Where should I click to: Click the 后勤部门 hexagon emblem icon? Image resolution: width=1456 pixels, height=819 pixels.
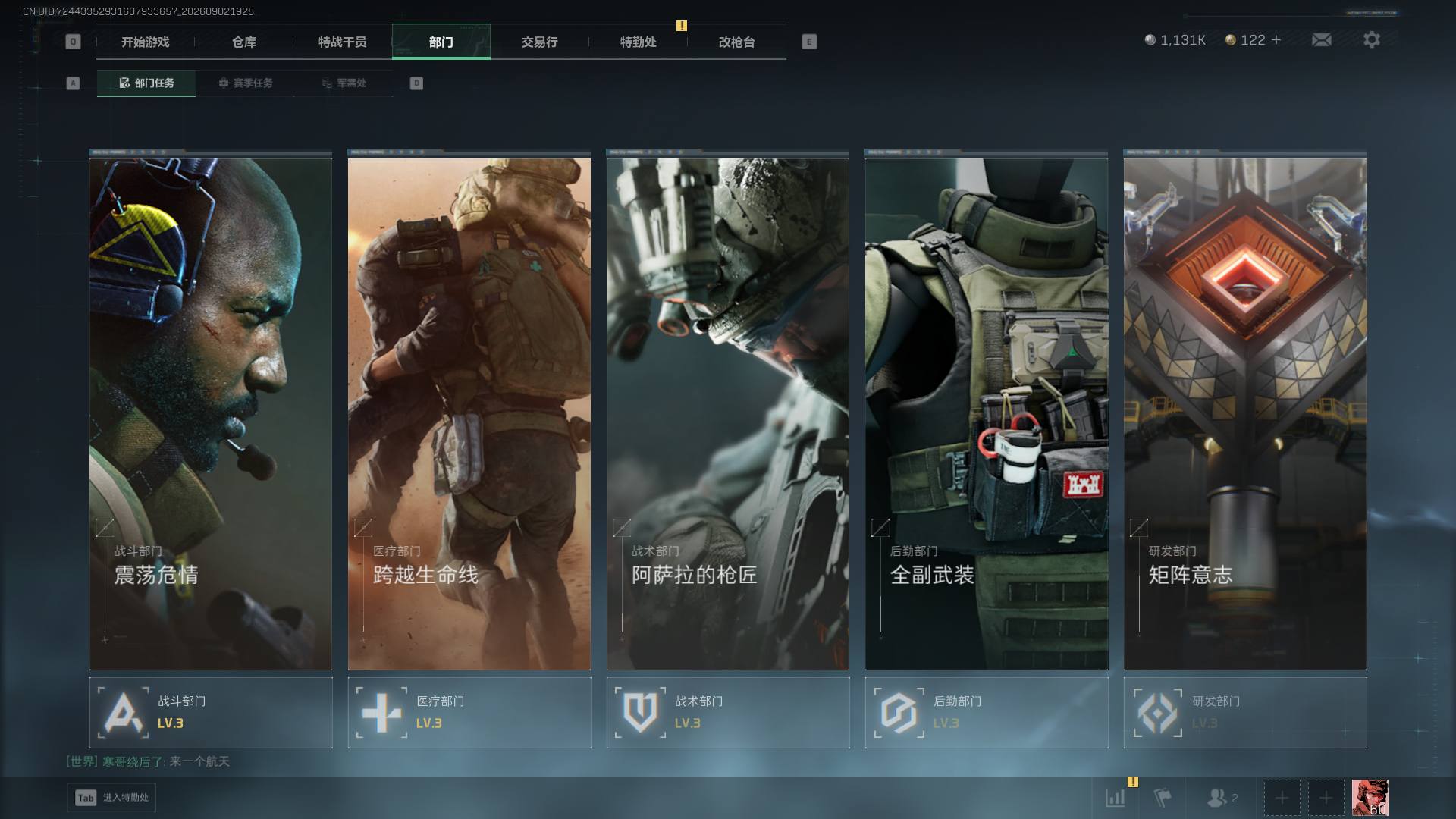[x=899, y=713]
